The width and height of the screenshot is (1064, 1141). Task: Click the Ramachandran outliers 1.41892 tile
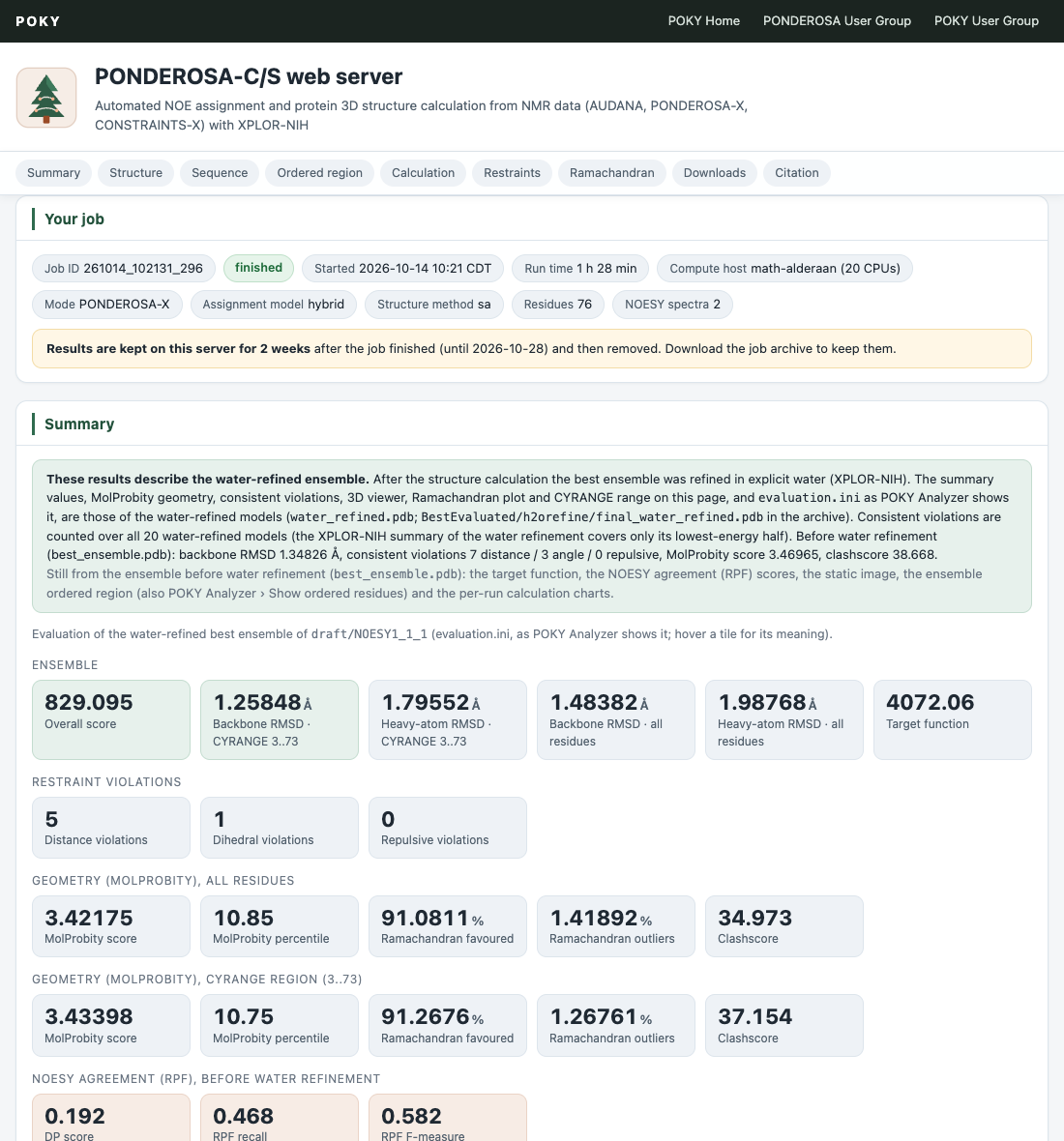616,926
